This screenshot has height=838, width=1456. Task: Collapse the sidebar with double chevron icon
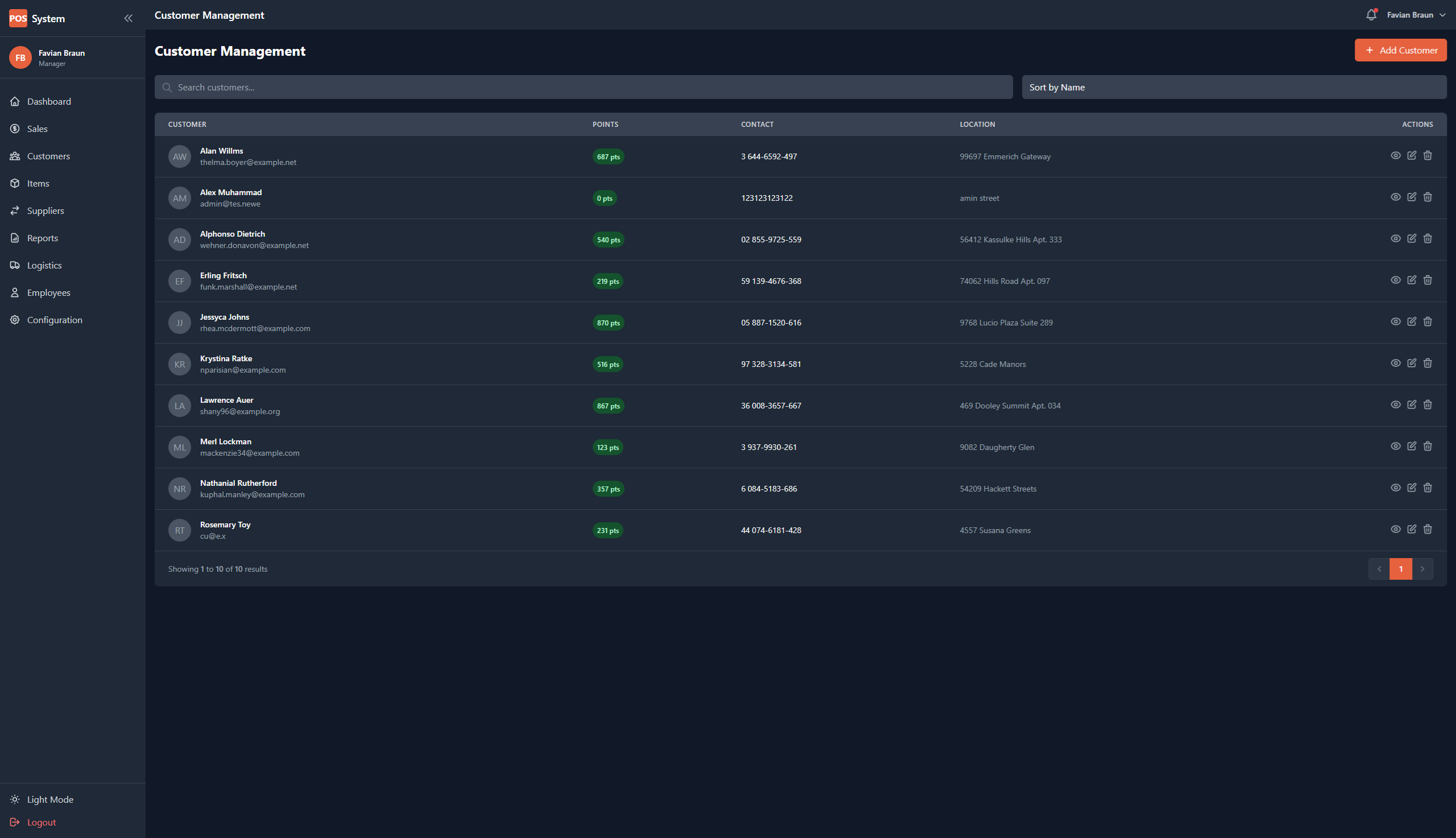[x=129, y=18]
